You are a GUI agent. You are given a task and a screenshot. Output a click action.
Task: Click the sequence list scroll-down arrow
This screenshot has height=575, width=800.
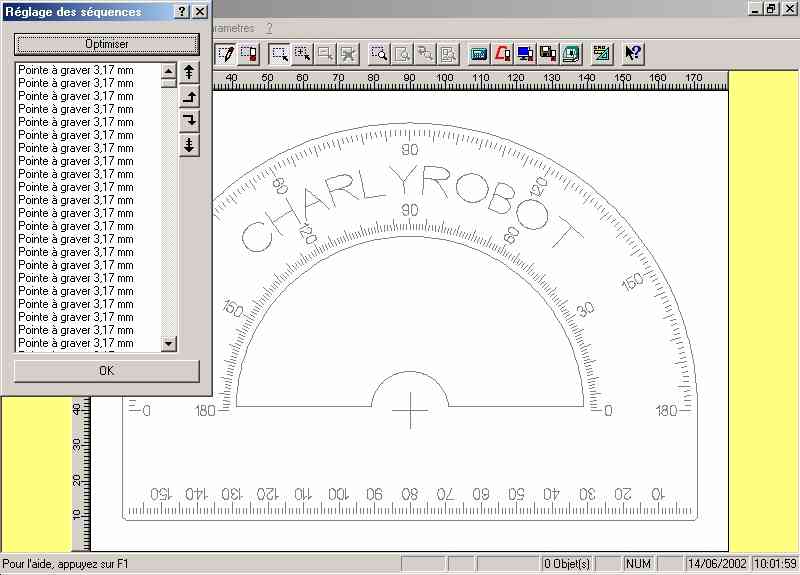click(169, 344)
